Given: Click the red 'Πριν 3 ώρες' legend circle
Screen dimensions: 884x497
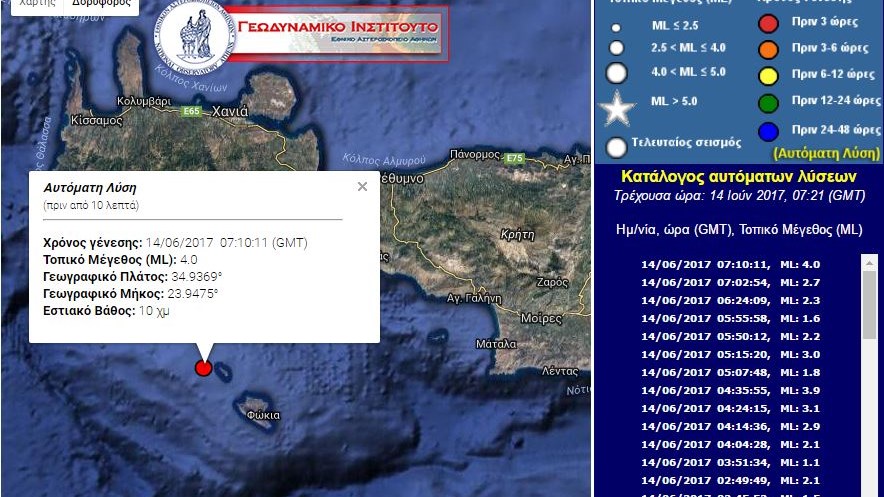Looking at the screenshot, I should pos(768,24).
